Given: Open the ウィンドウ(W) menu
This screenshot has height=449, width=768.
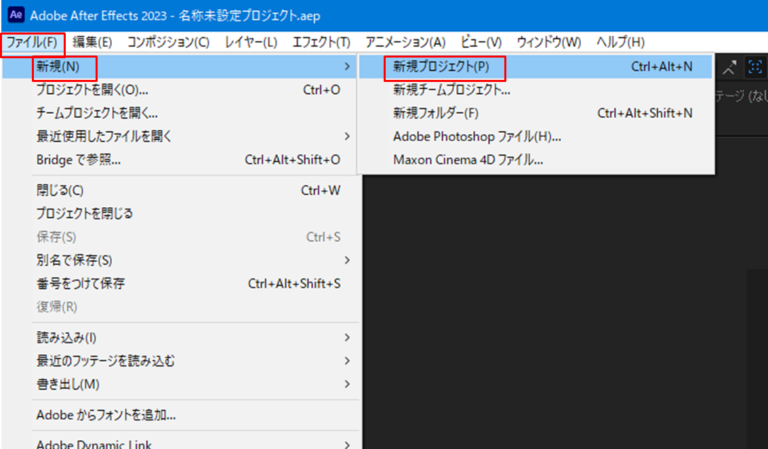Looking at the screenshot, I should pyautogui.click(x=548, y=43).
